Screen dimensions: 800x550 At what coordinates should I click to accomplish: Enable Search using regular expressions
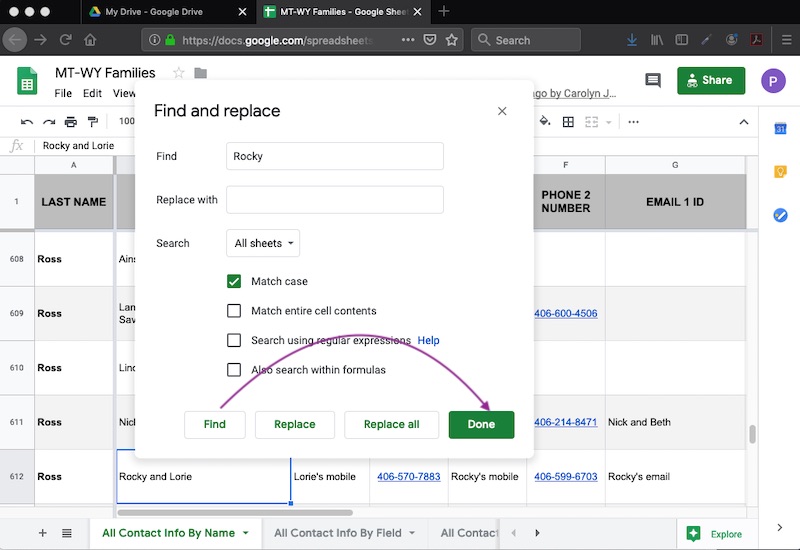234,340
